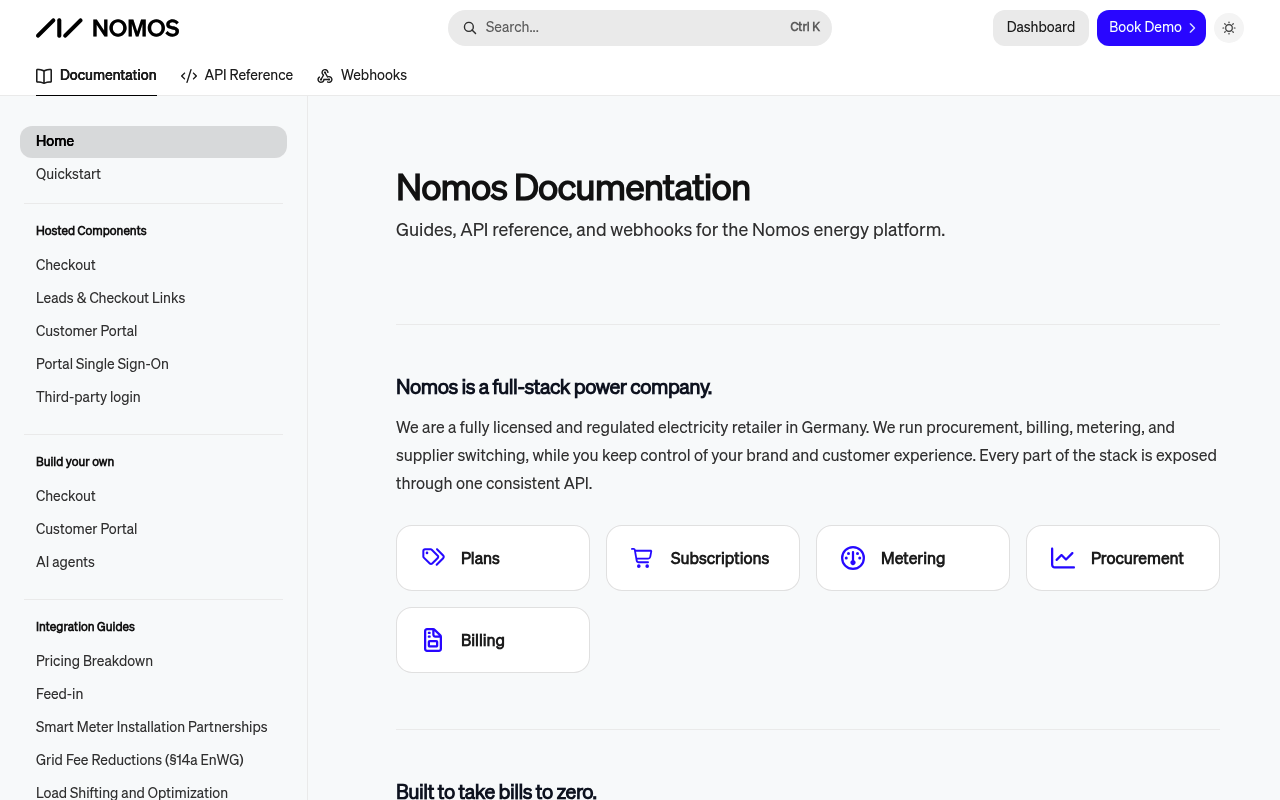Click the Nomos Documentation title
The width and height of the screenshot is (1280, 800).
point(573,188)
